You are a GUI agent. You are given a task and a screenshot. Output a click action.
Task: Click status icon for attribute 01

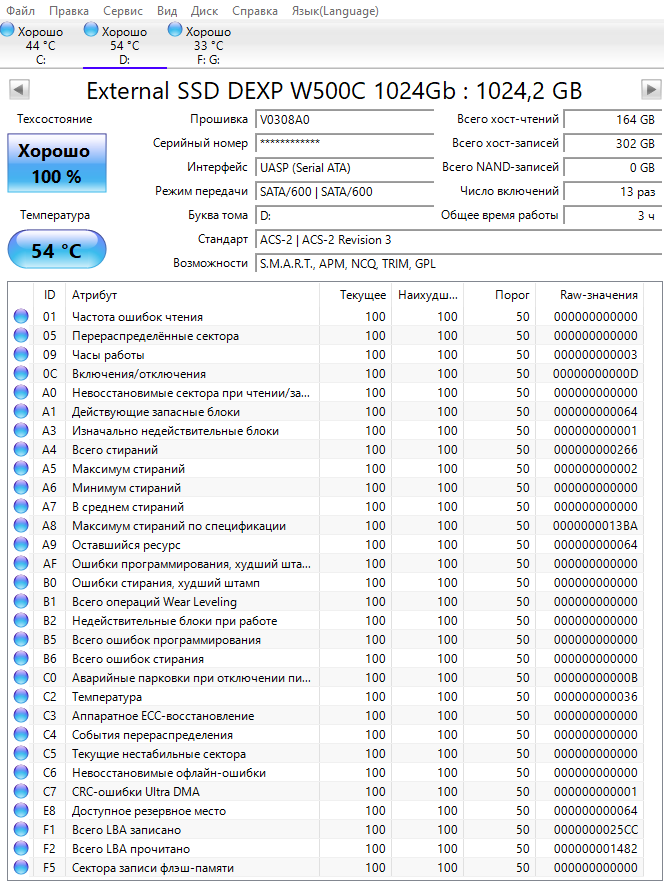21,316
